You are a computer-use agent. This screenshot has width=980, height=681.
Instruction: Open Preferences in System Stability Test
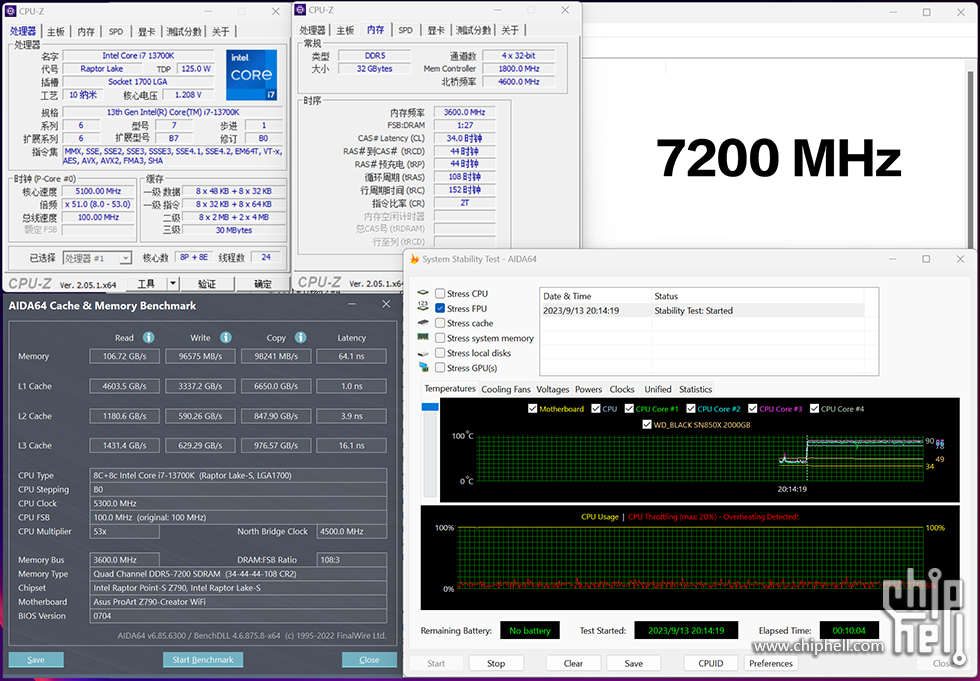point(771,664)
